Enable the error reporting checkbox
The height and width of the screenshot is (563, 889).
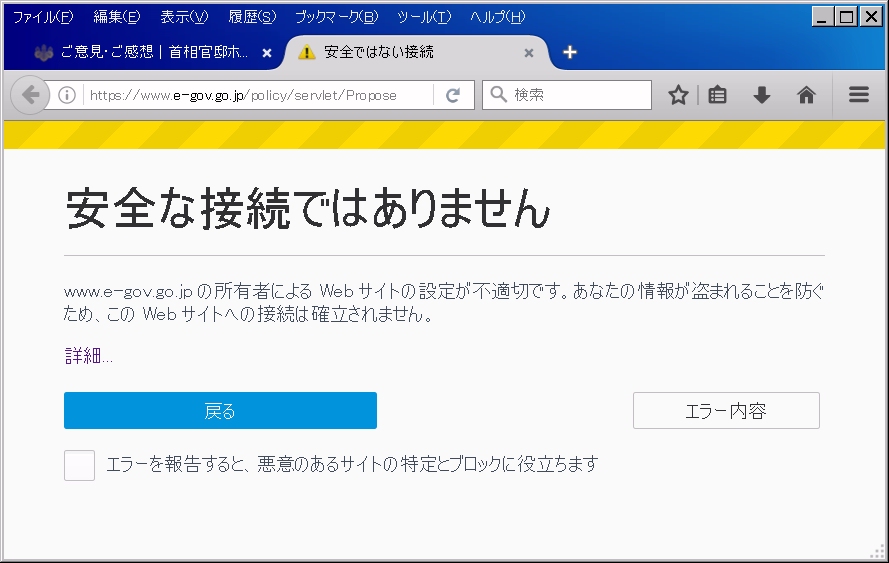coord(79,465)
